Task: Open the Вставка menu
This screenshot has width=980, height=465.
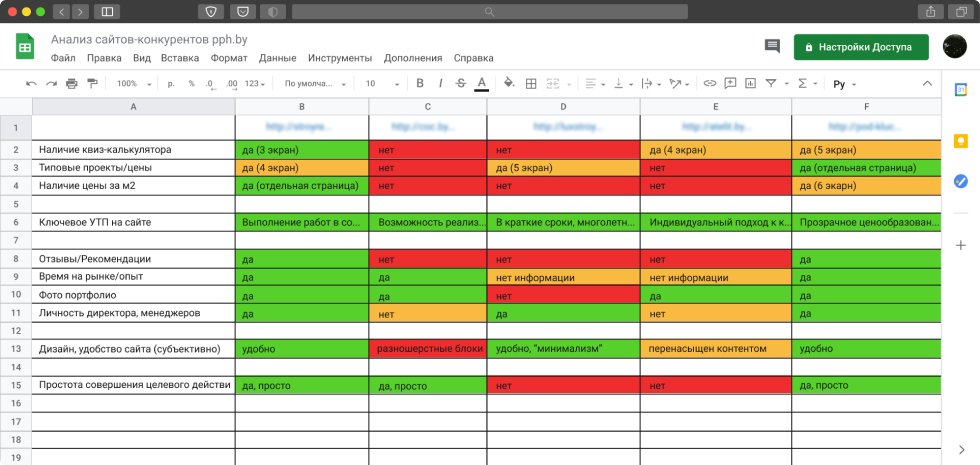Action: 180,58
